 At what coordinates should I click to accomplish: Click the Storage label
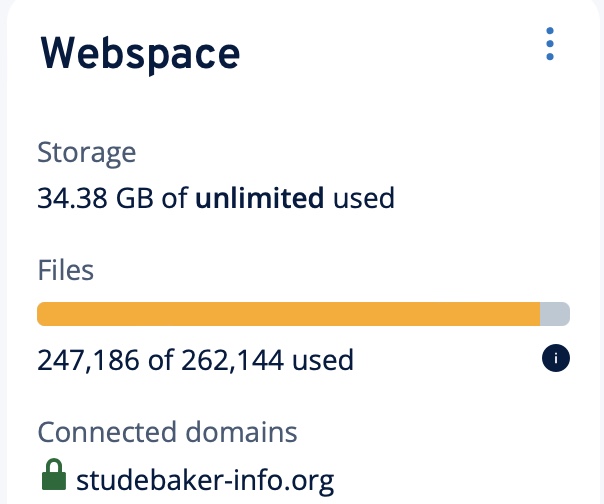click(x=86, y=154)
